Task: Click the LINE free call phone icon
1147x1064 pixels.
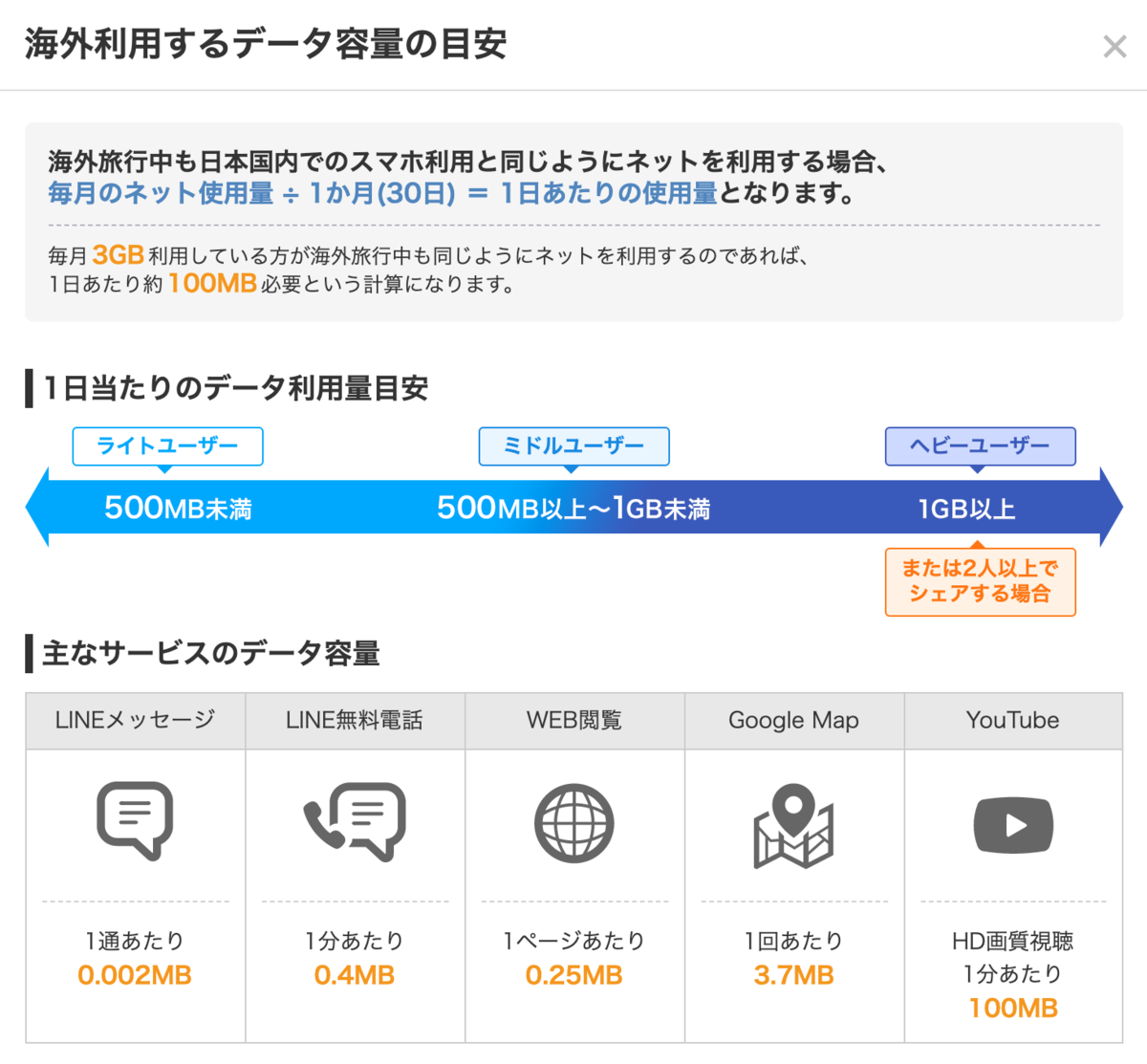Action: pyautogui.click(x=355, y=821)
